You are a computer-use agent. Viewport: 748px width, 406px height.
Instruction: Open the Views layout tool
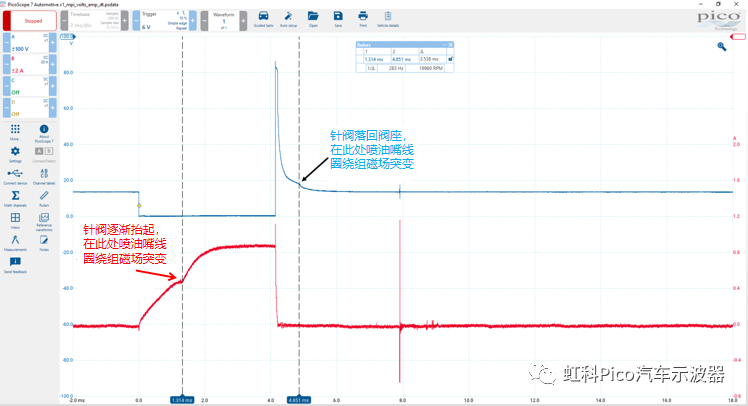[x=15, y=220]
